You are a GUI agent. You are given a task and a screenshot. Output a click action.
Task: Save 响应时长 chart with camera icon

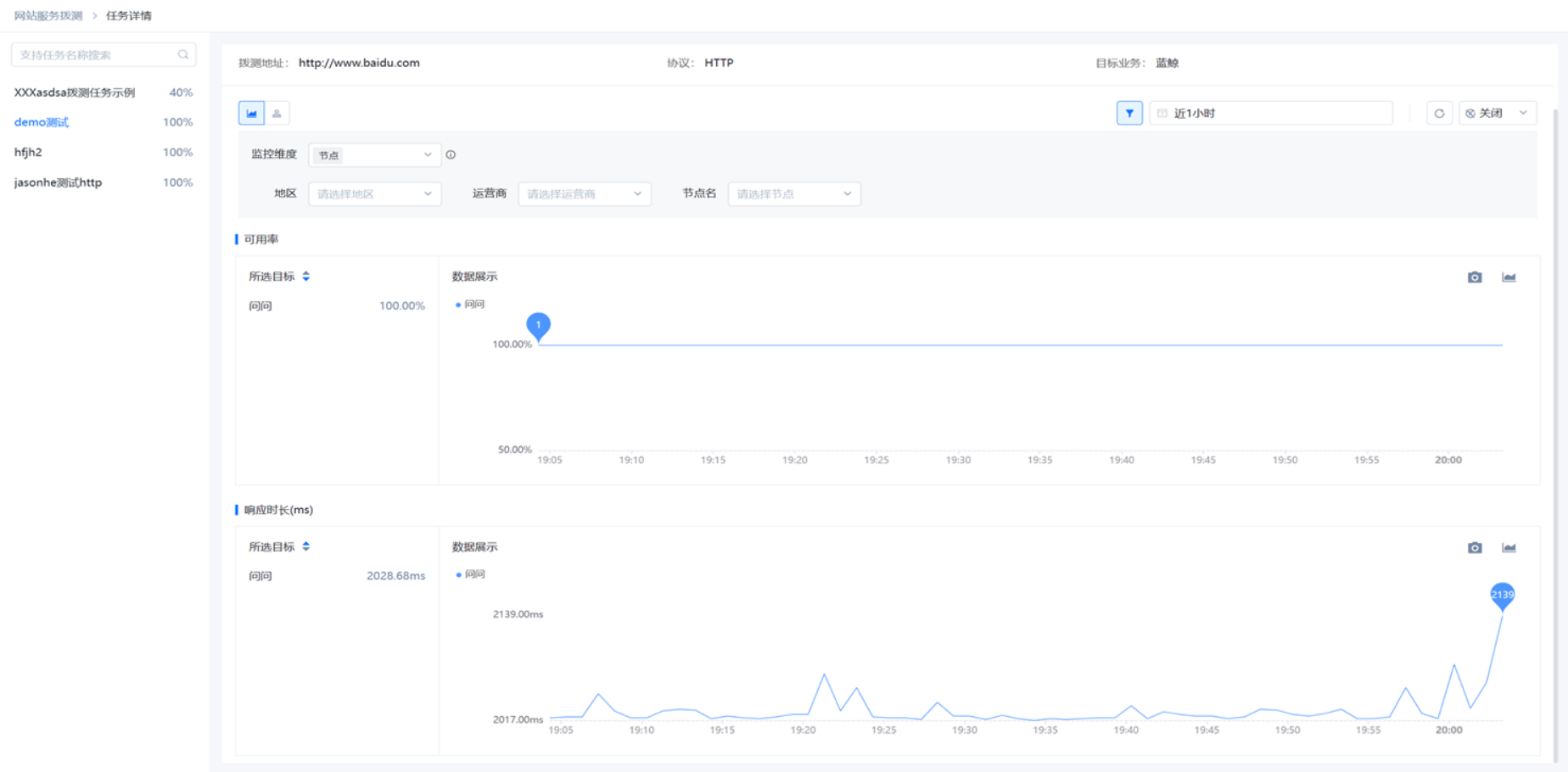coord(1475,547)
